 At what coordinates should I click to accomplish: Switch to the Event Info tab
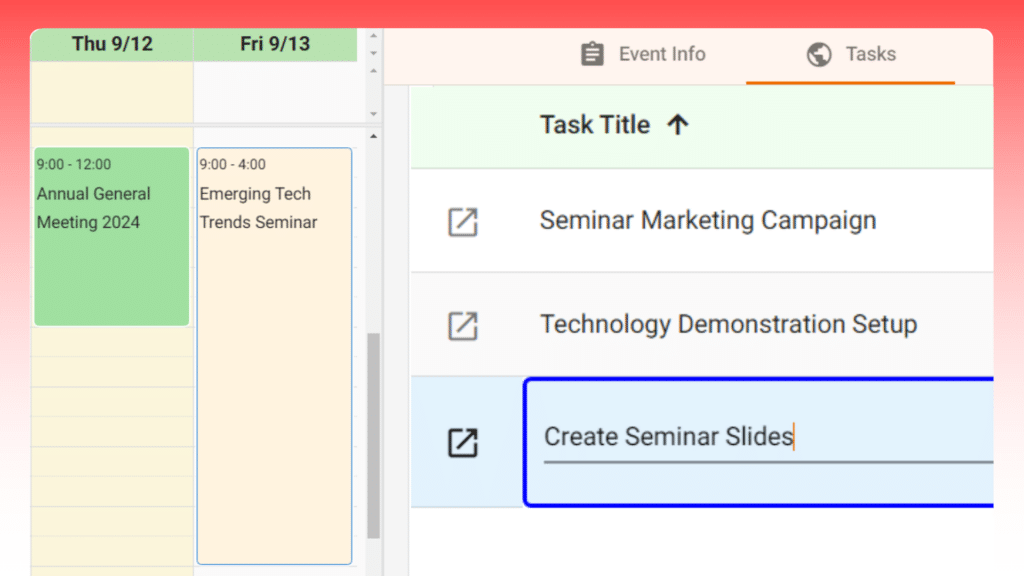[643, 54]
